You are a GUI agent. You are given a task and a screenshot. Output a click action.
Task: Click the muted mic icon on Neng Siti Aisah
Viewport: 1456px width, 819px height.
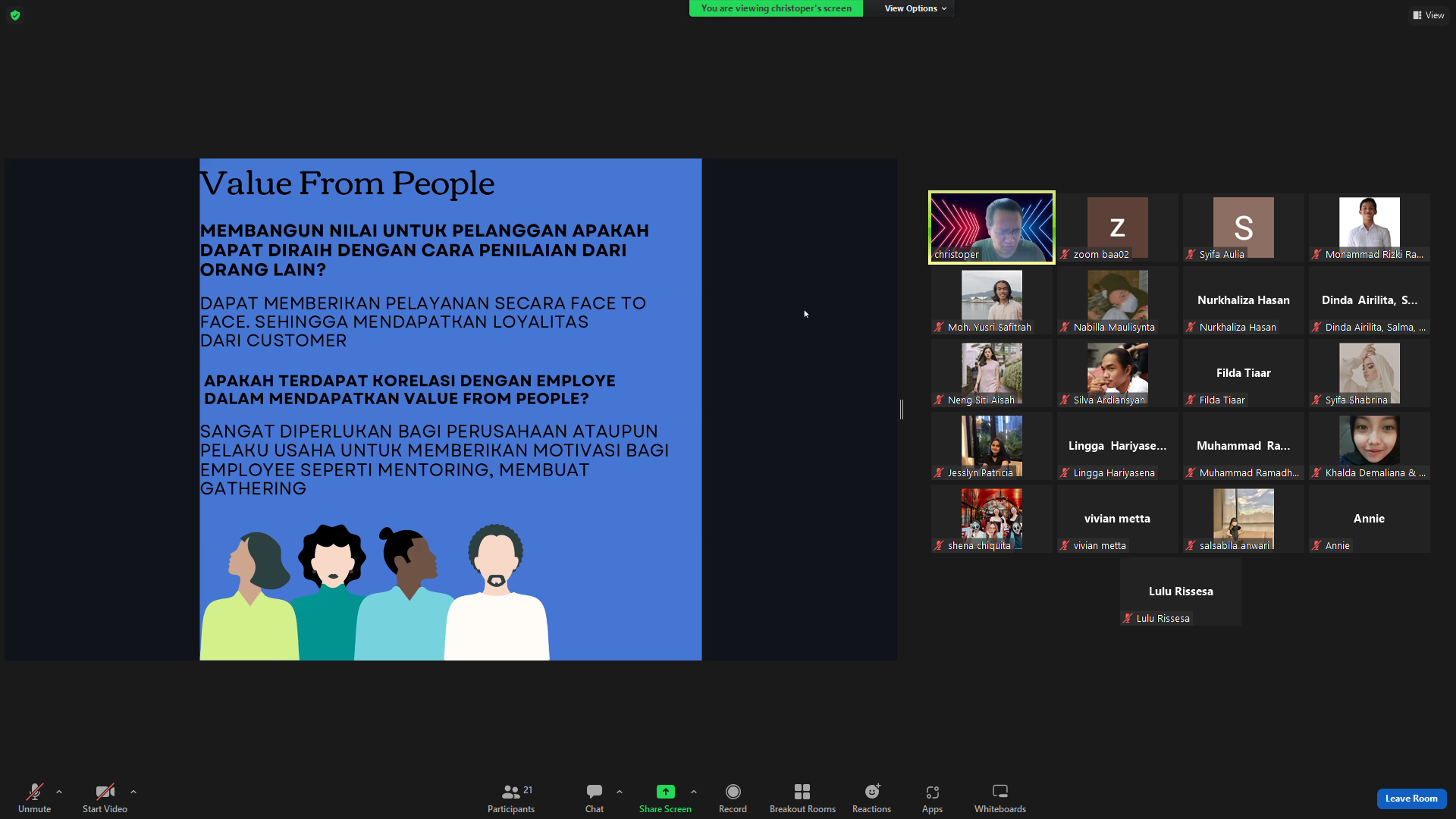click(x=940, y=400)
